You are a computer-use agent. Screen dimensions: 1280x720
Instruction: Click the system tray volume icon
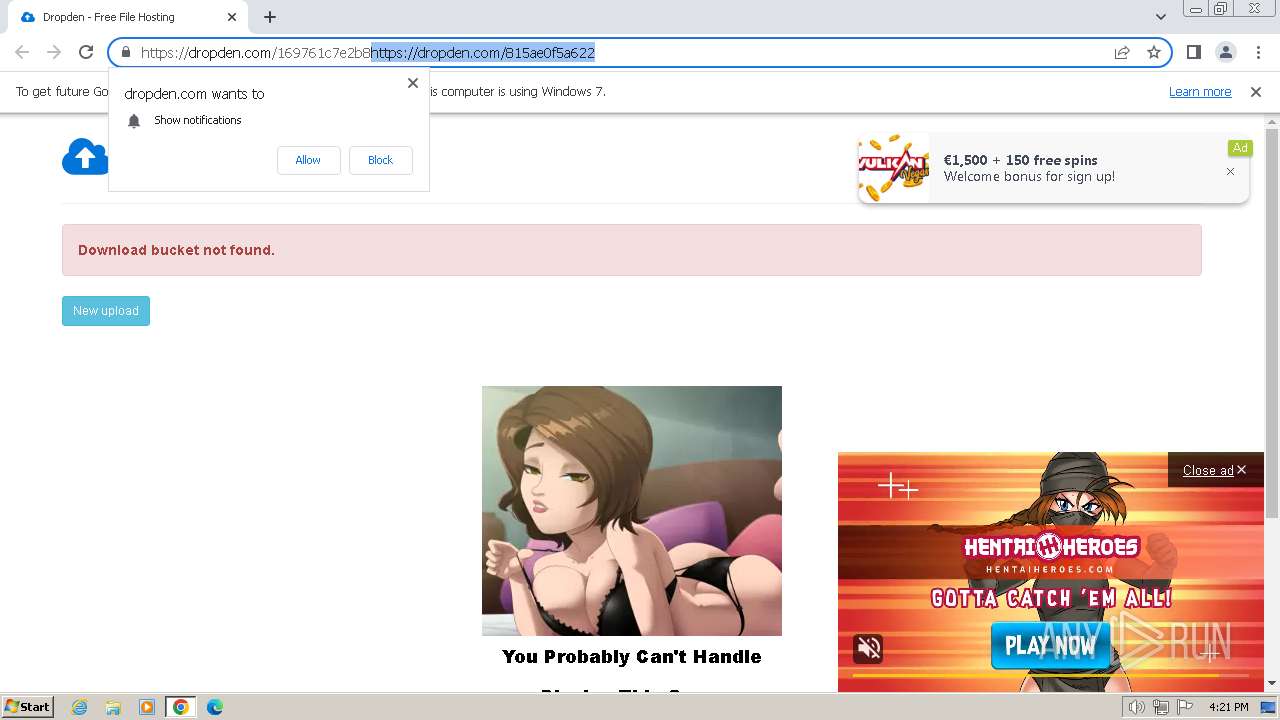coord(1137,707)
